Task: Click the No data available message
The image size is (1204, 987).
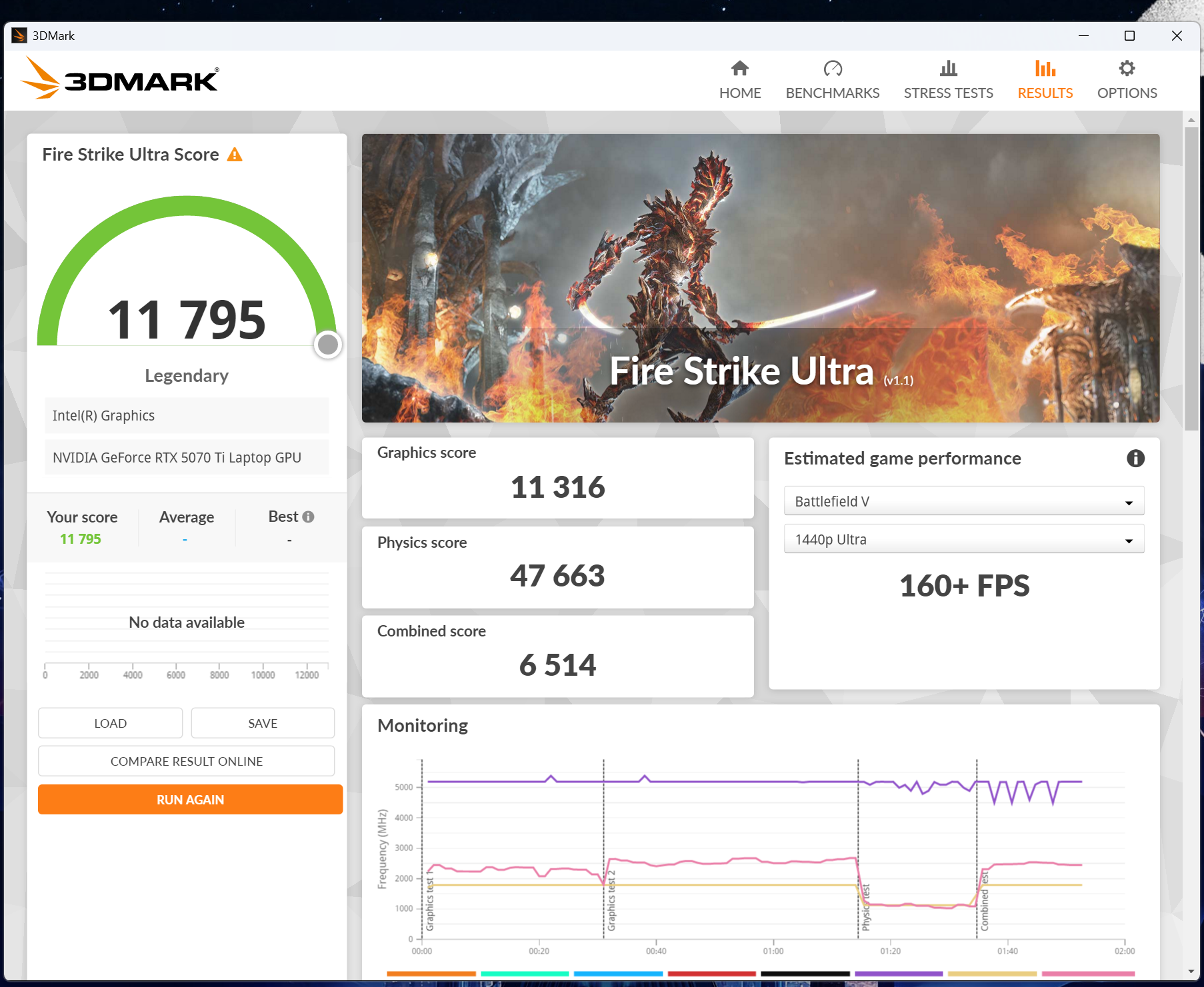Action: (x=187, y=622)
